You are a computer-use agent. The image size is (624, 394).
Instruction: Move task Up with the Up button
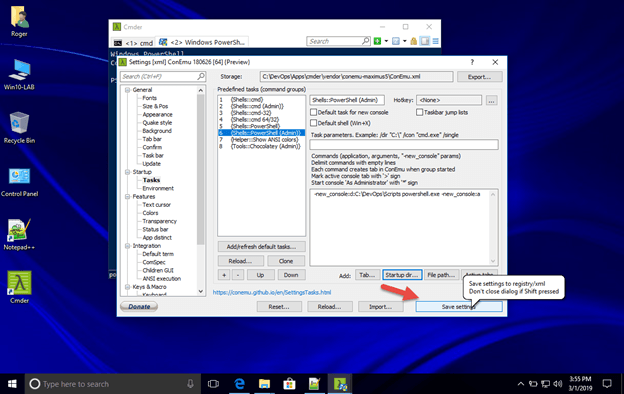coord(260,275)
